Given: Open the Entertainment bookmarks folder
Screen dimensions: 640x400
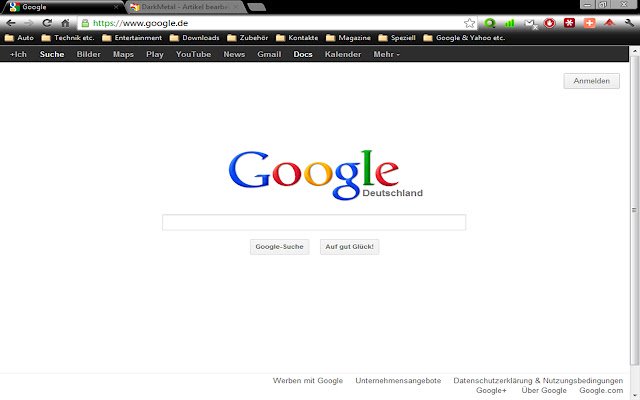Looking at the screenshot, I should pos(132,38).
